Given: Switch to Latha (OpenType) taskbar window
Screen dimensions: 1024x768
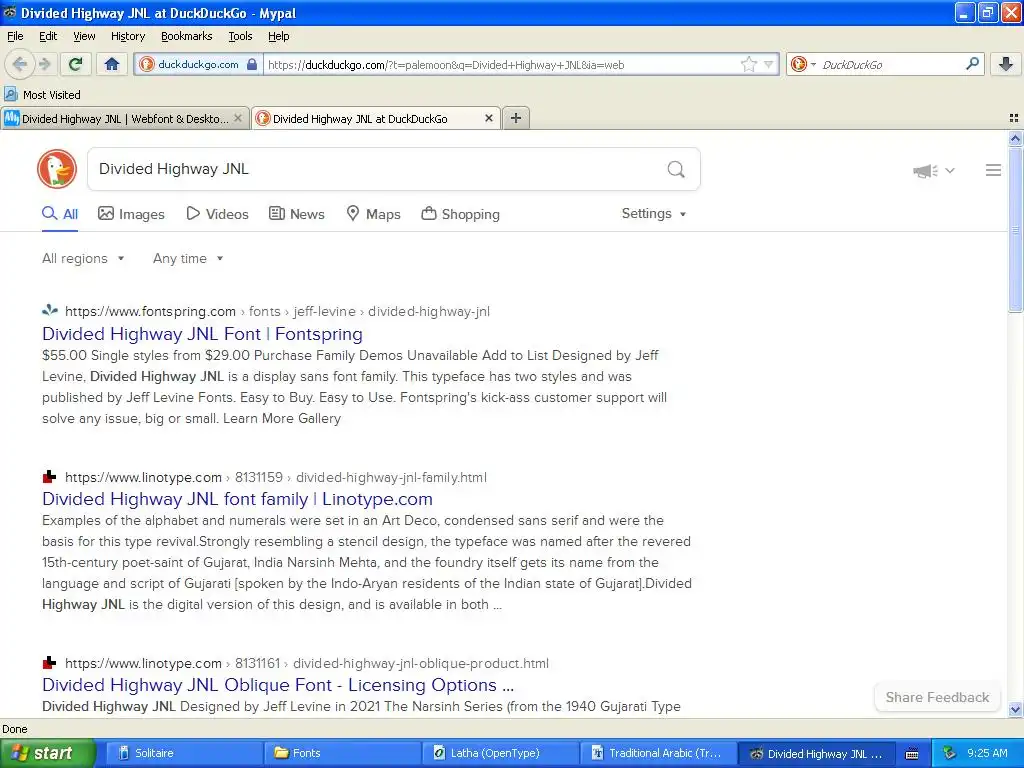Looking at the screenshot, I should [x=500, y=754].
